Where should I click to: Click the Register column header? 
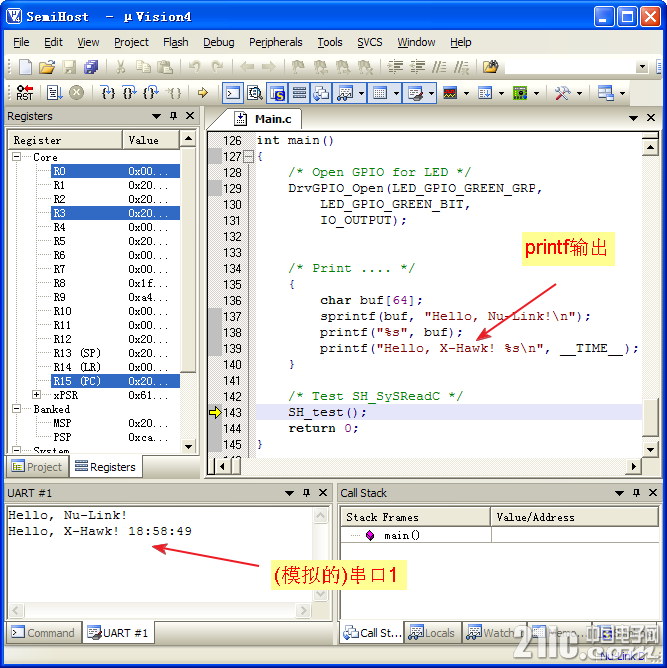coord(65,140)
